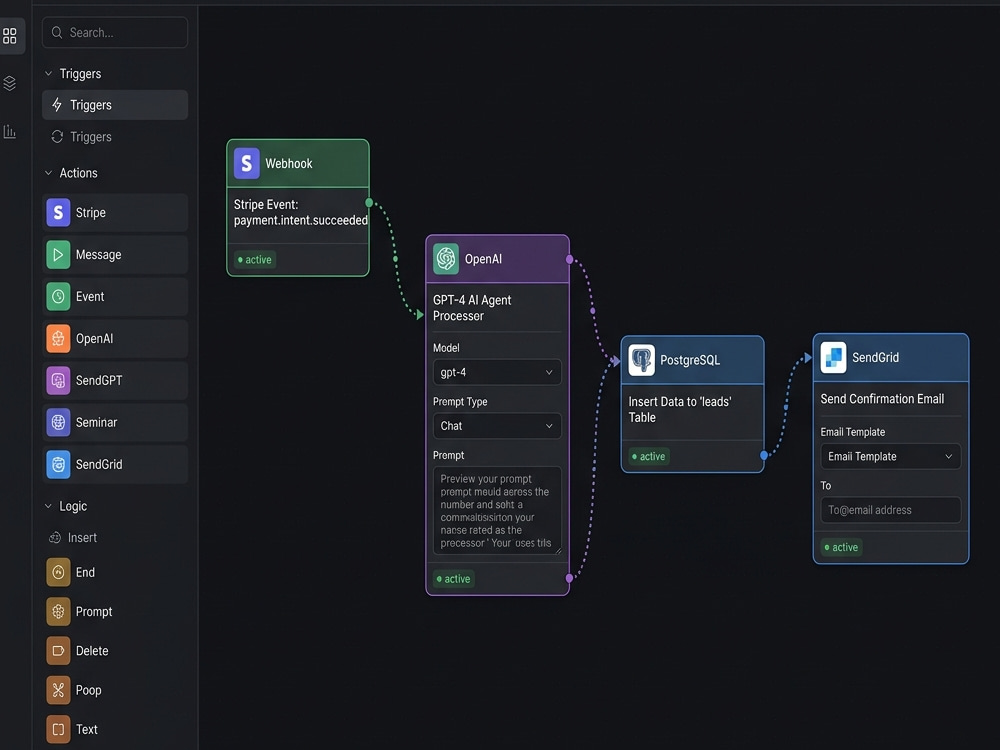1000x750 pixels.
Task: Collapse the Triggers section header
Action: pyautogui.click(x=73, y=74)
